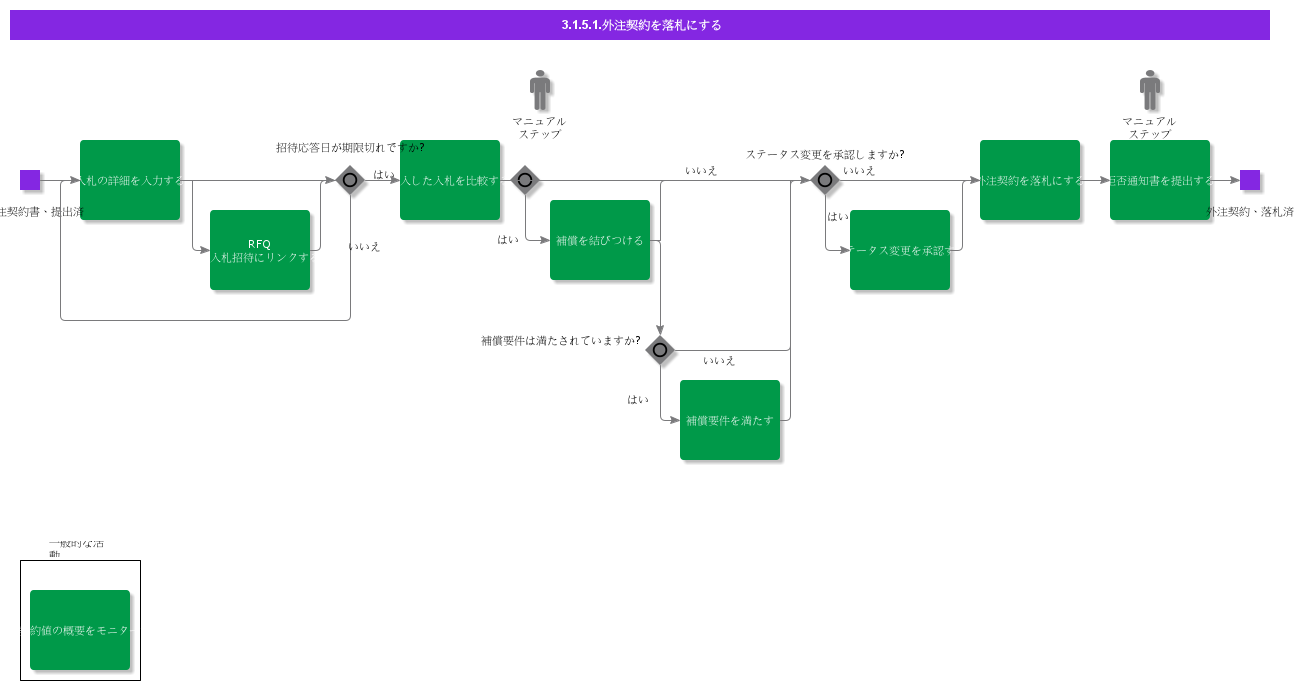
Task: Open the 外注契約を落札にする task box
Action: [x=1030, y=180]
